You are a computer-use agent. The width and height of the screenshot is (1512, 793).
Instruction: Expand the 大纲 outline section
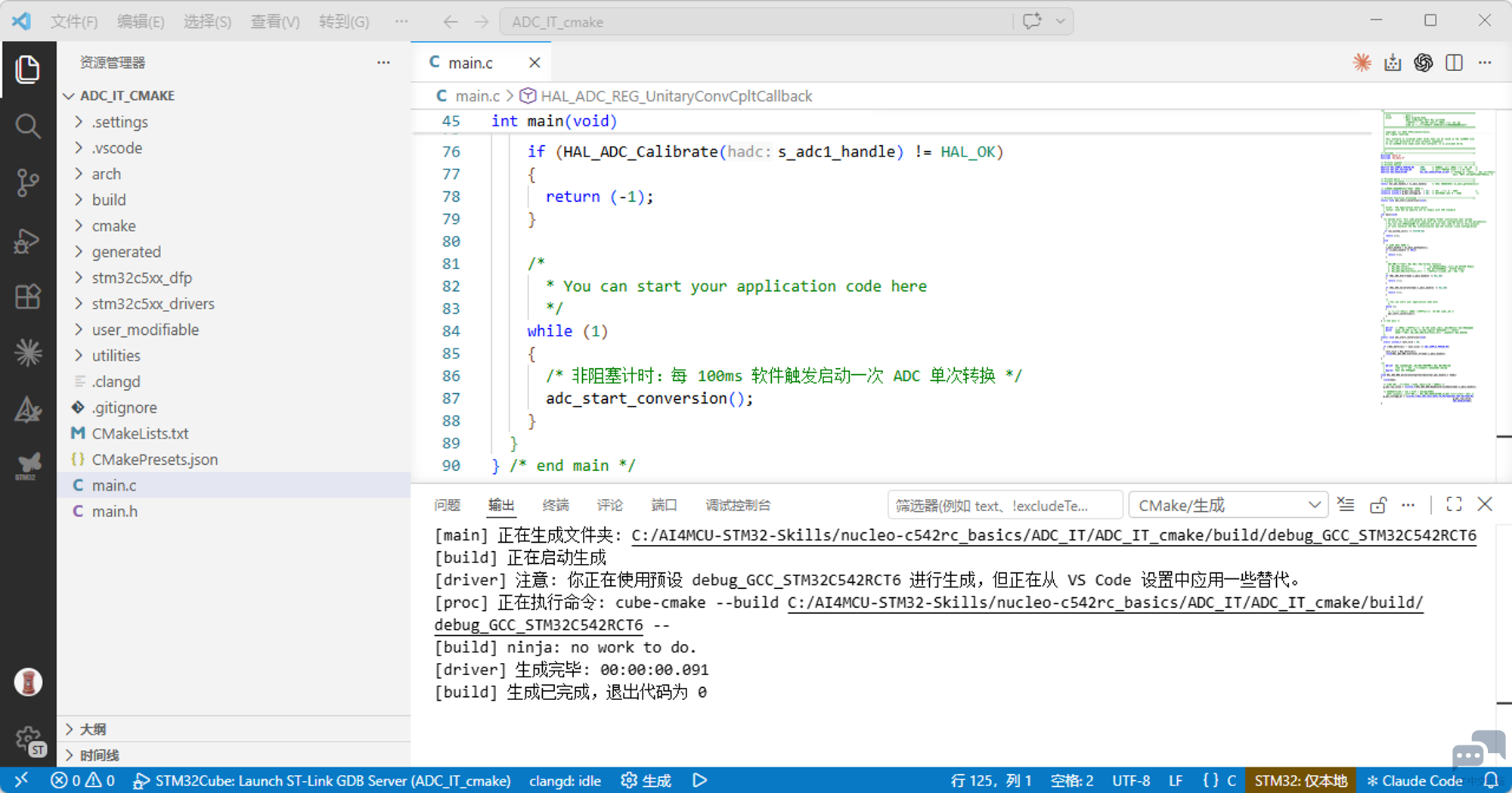pyautogui.click(x=234, y=729)
